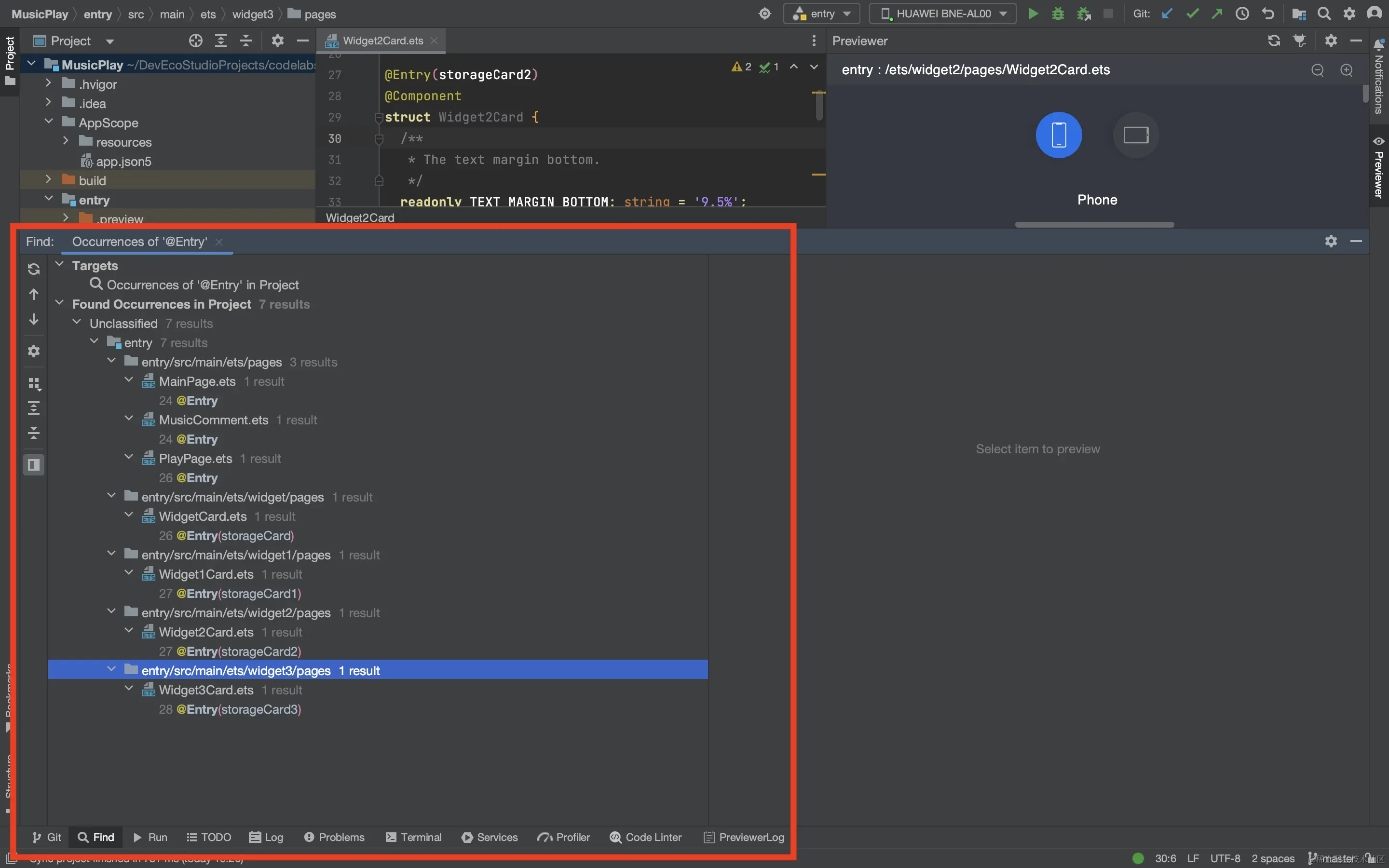Open the @Entry(storageCard3) search result

click(x=238, y=709)
